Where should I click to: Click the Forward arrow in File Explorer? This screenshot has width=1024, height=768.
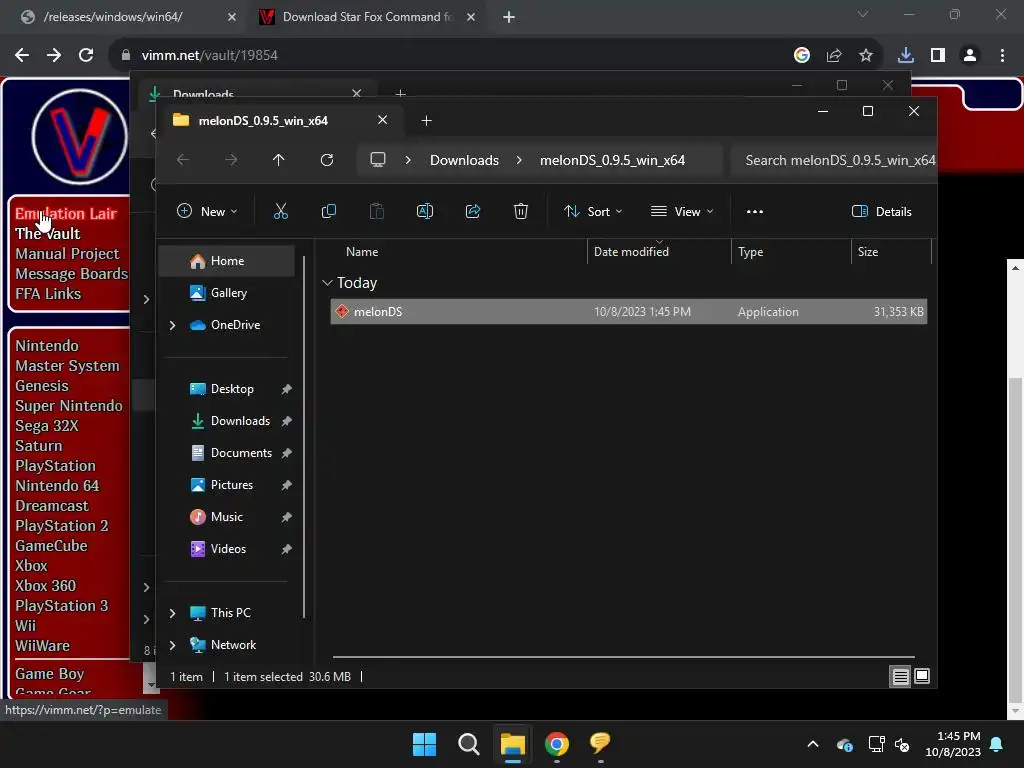[x=231, y=160]
